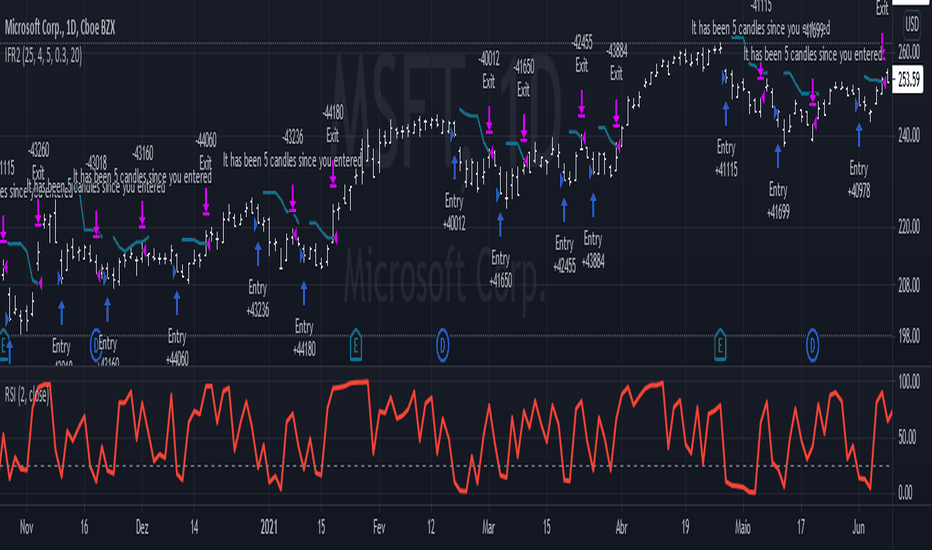This screenshot has width=932, height=550.
Task: Click the RSI 0.00 scale label
Action: (904, 492)
